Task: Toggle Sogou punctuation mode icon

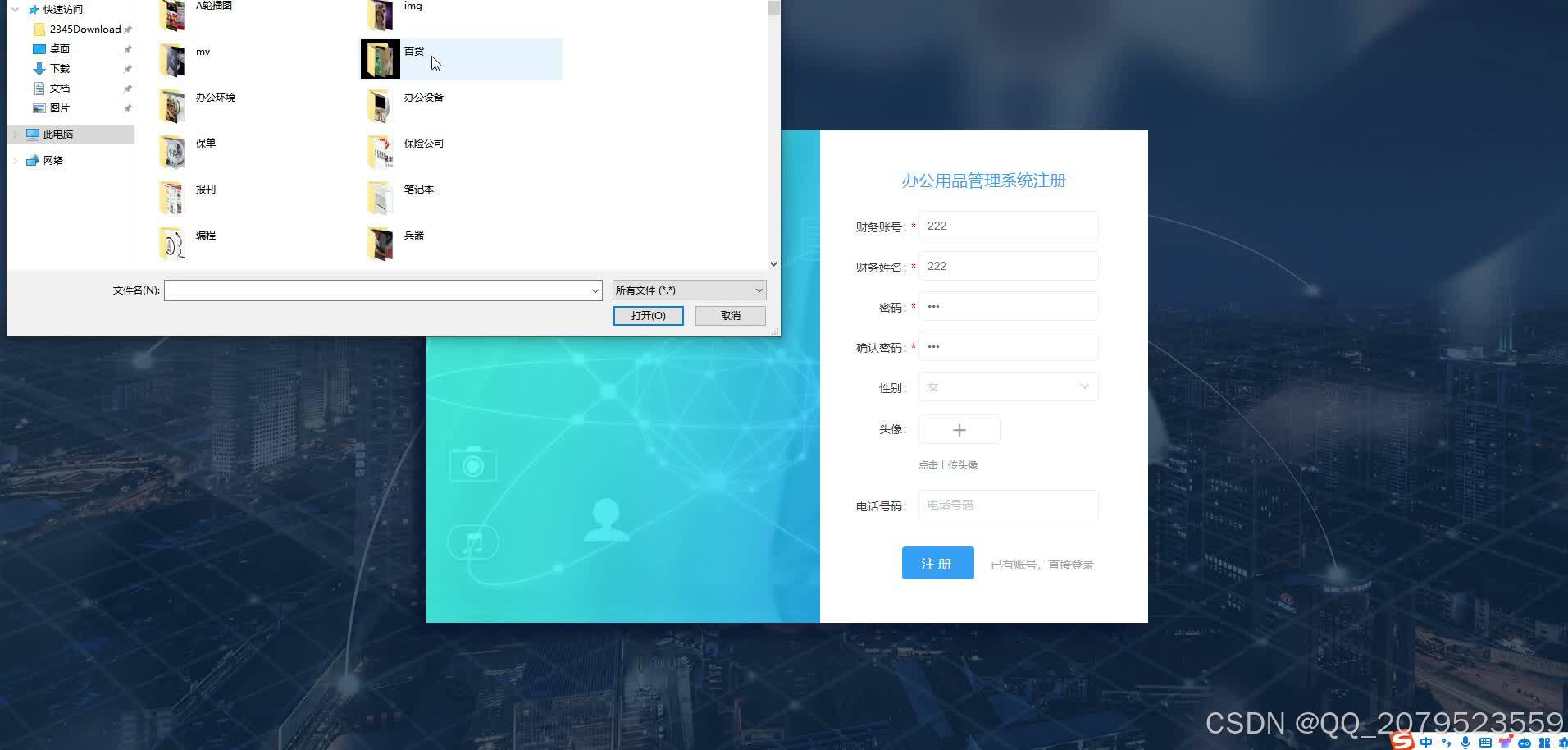Action: (x=1446, y=743)
